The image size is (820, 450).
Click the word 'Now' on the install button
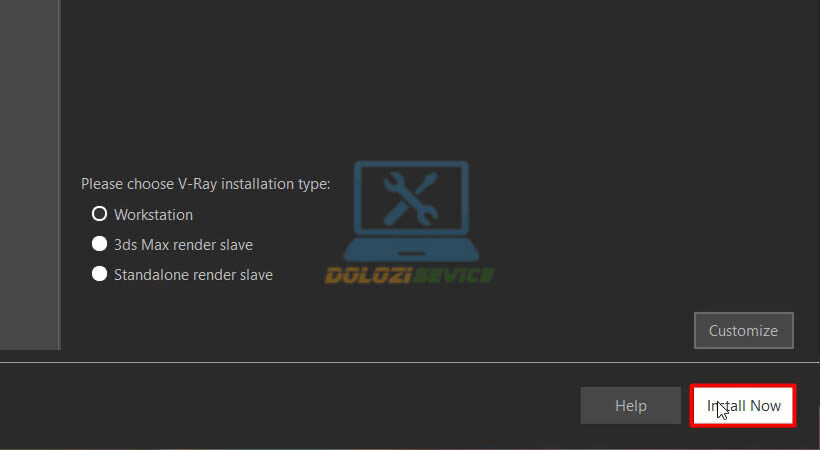(x=766, y=406)
